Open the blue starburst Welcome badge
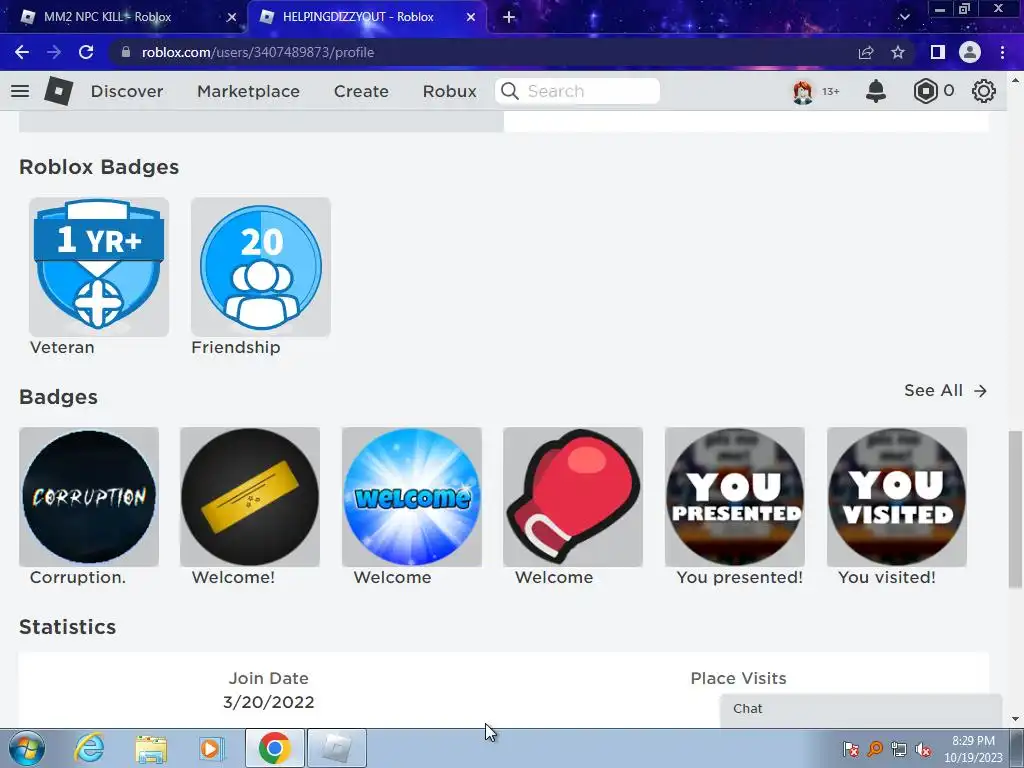Image resolution: width=1024 pixels, height=768 pixels. click(411, 497)
